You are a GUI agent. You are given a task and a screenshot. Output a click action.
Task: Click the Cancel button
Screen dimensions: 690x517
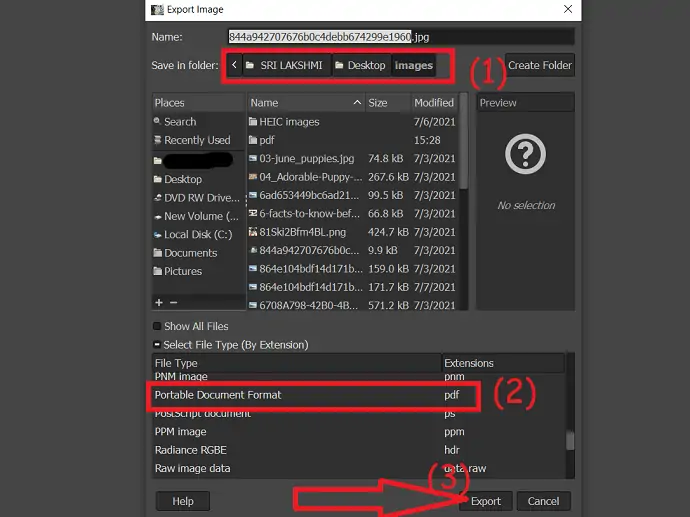[x=543, y=501]
